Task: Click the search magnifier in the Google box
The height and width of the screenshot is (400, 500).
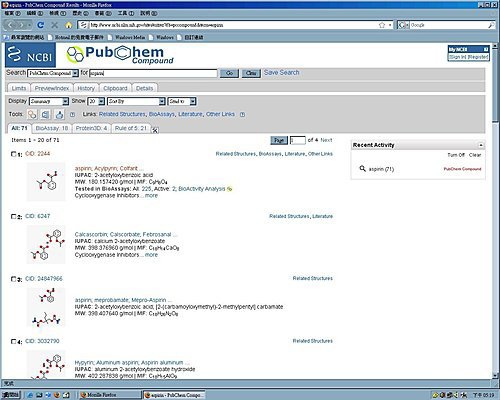Action: 491,25
